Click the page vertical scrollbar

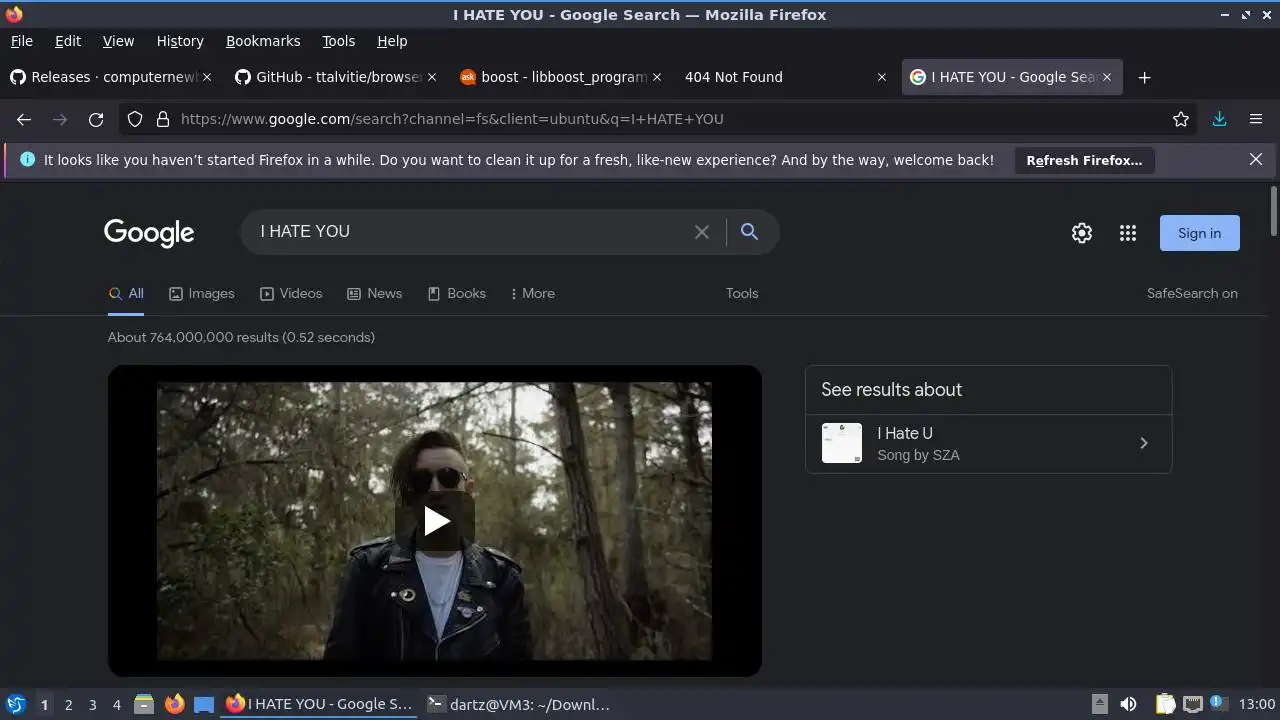(x=1273, y=210)
